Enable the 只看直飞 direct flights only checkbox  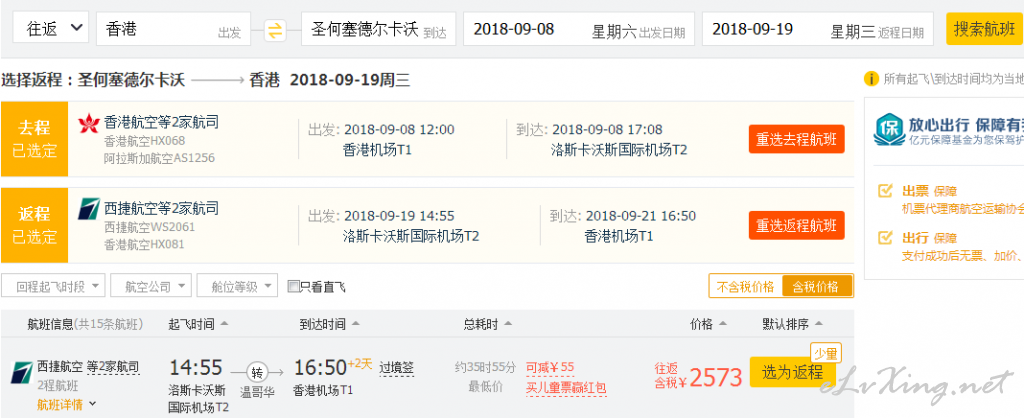point(293,287)
